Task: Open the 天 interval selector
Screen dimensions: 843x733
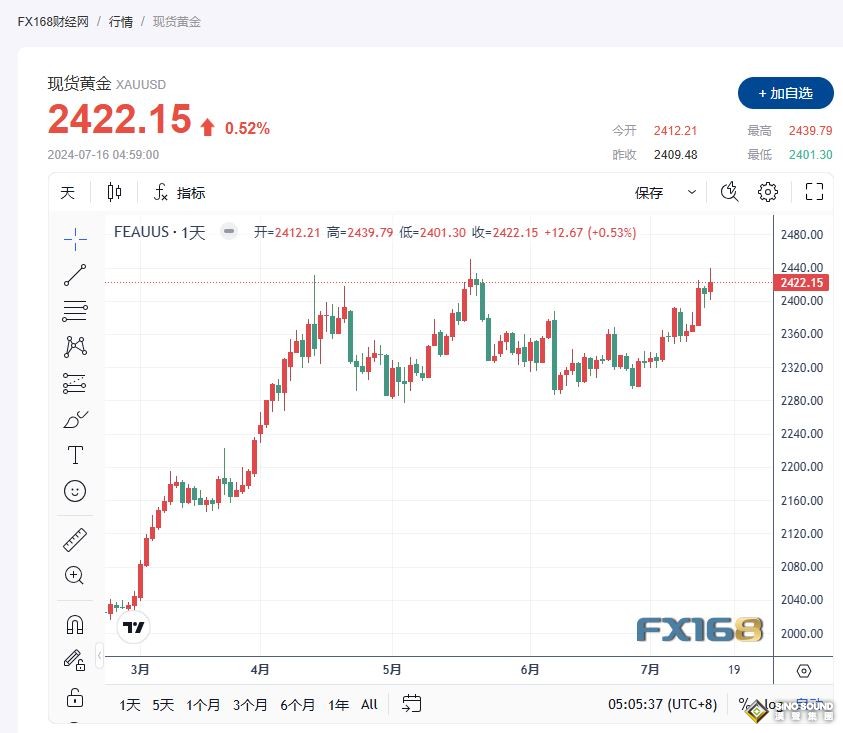Action: (68, 193)
